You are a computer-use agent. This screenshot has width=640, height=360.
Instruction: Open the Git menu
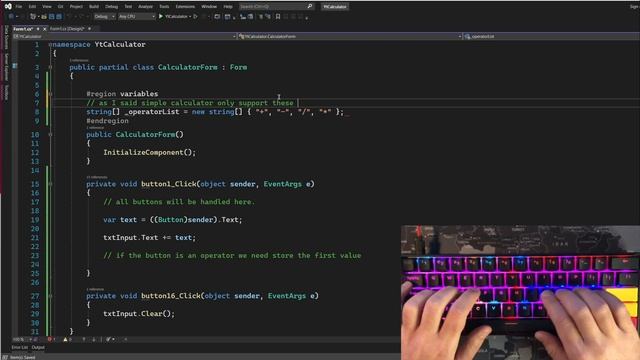pos(60,7)
